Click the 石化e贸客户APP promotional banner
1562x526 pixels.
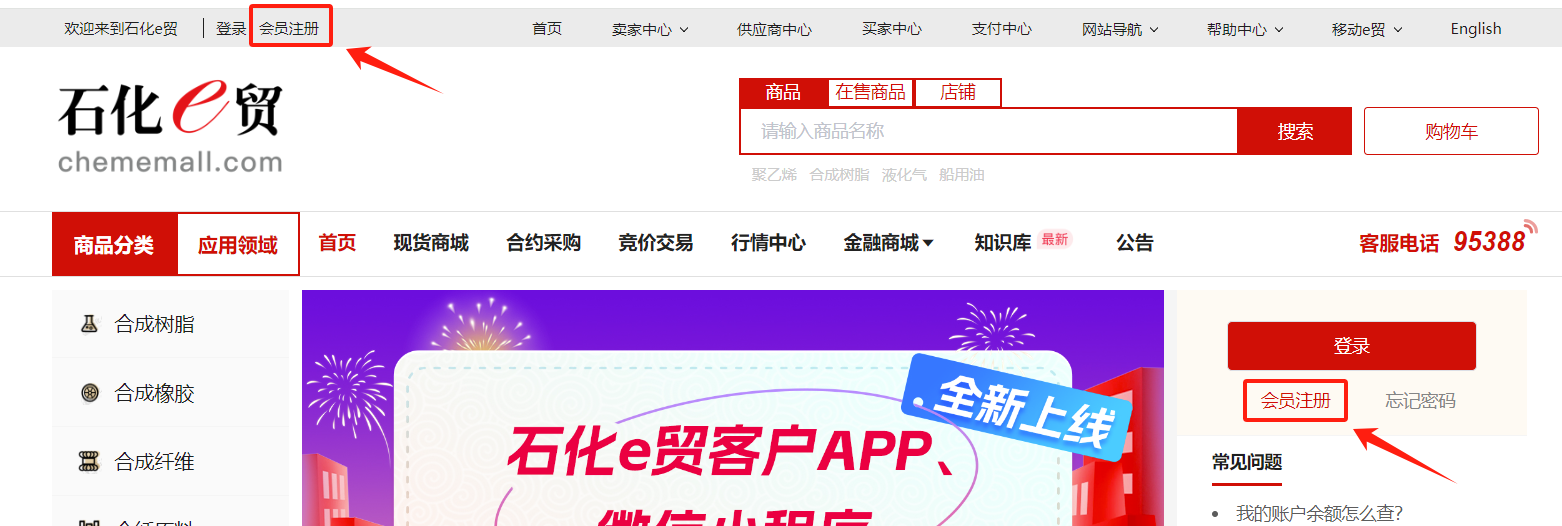(x=733, y=408)
